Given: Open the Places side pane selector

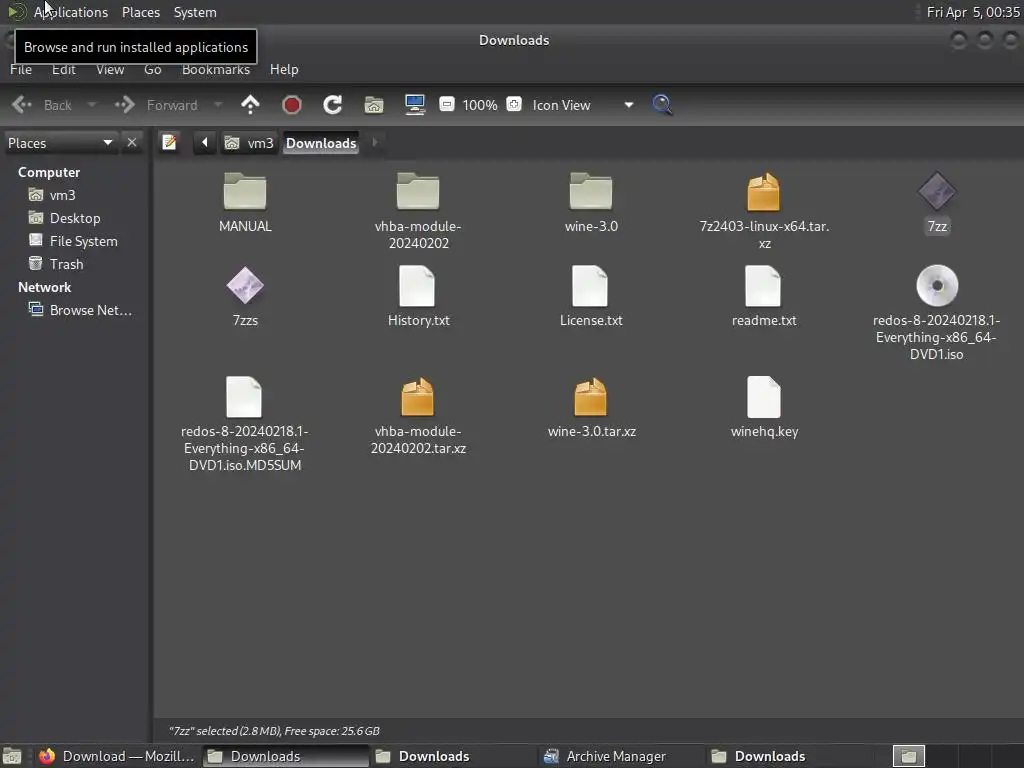Looking at the screenshot, I should pos(60,143).
